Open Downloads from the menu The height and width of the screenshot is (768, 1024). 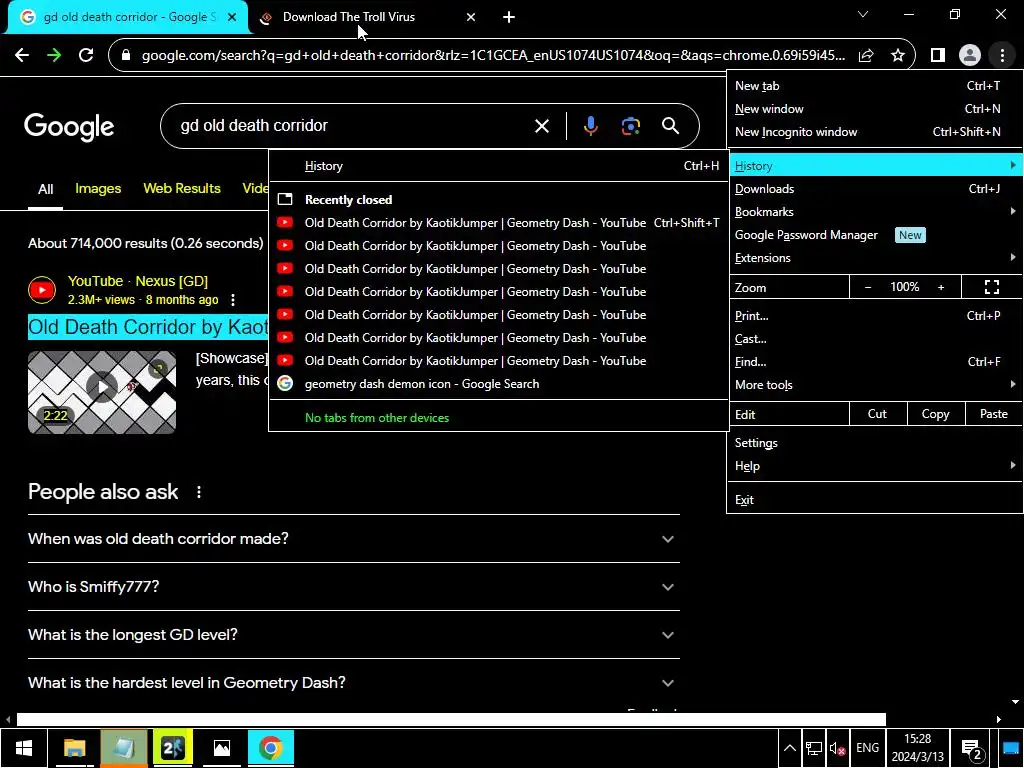[874, 189]
